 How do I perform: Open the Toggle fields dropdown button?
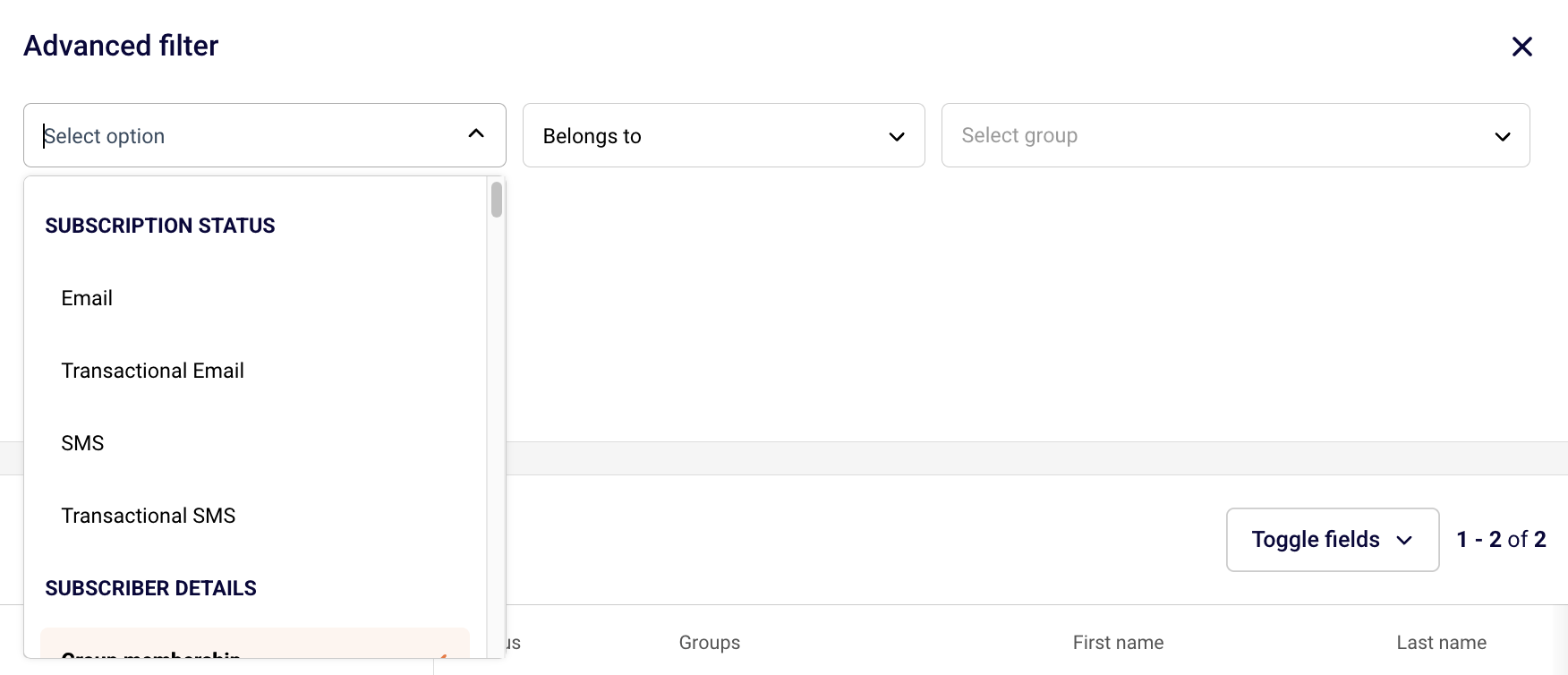pos(1332,540)
